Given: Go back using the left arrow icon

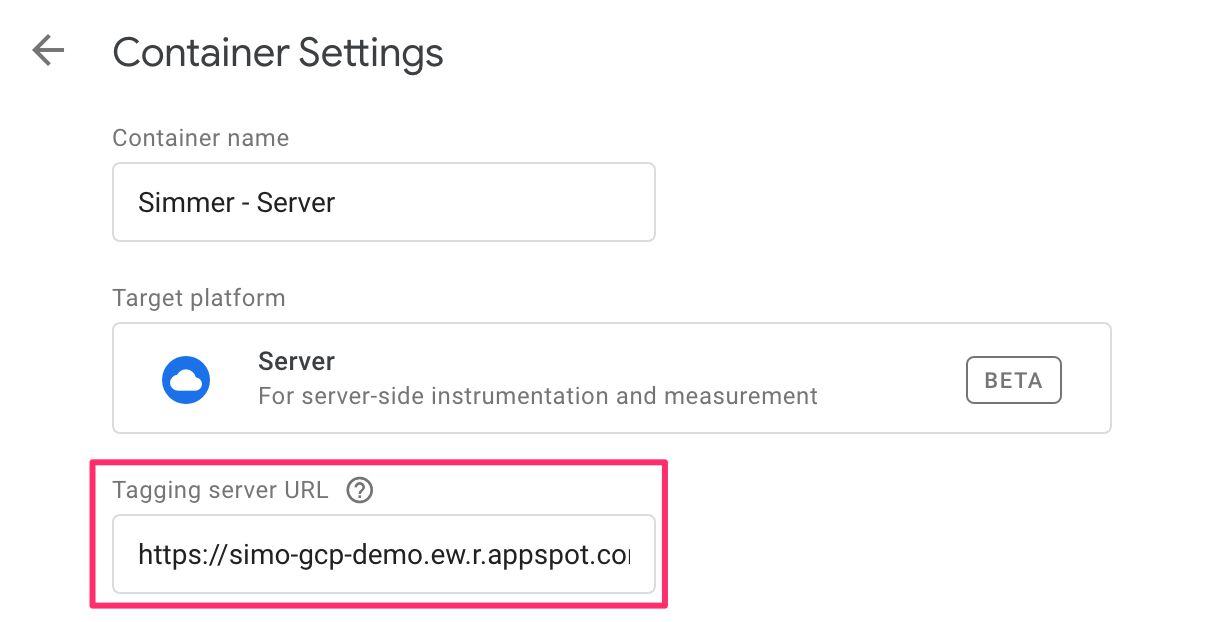Looking at the screenshot, I should point(48,51).
